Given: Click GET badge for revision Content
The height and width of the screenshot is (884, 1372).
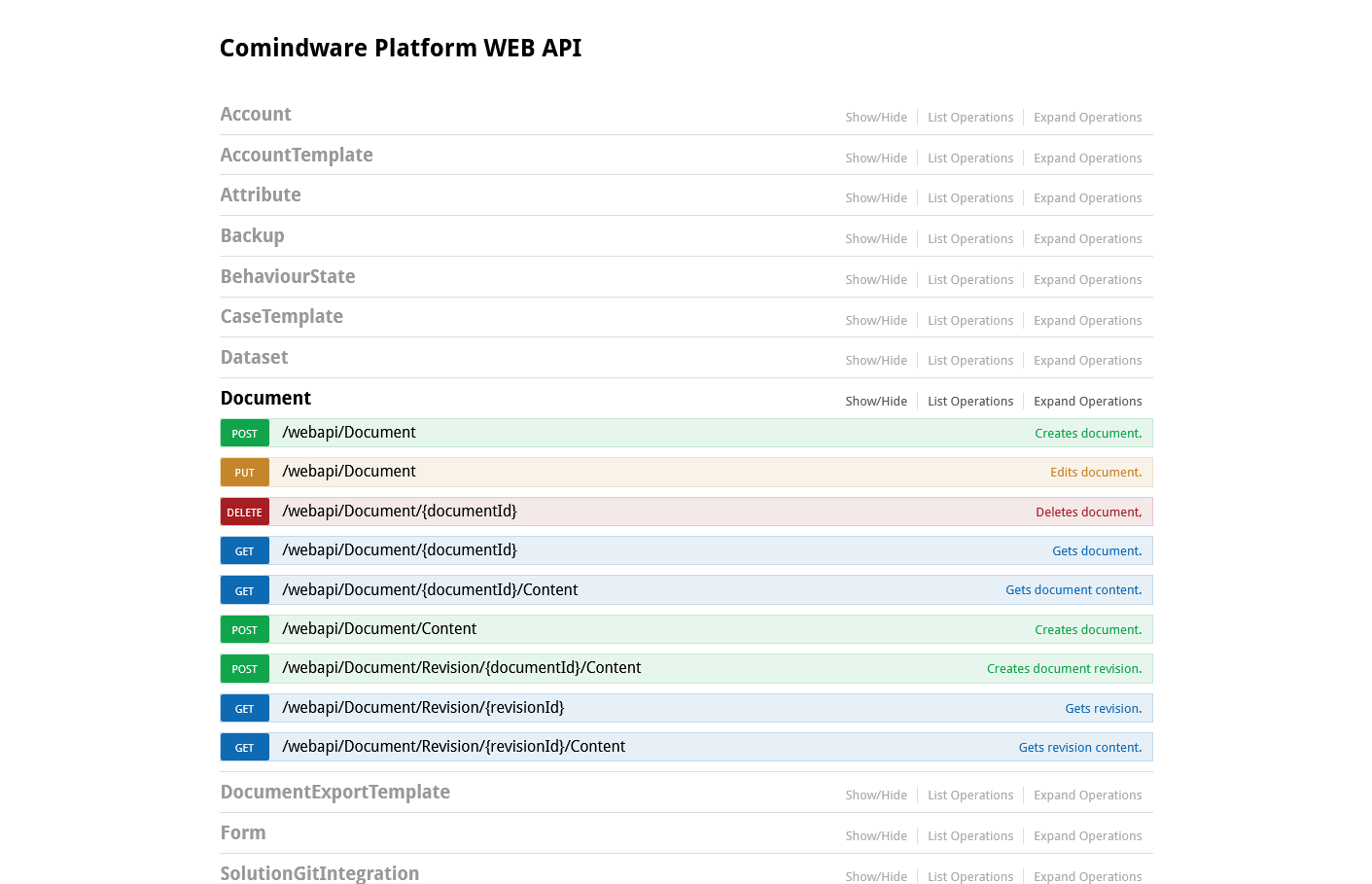Looking at the screenshot, I should coord(245,748).
